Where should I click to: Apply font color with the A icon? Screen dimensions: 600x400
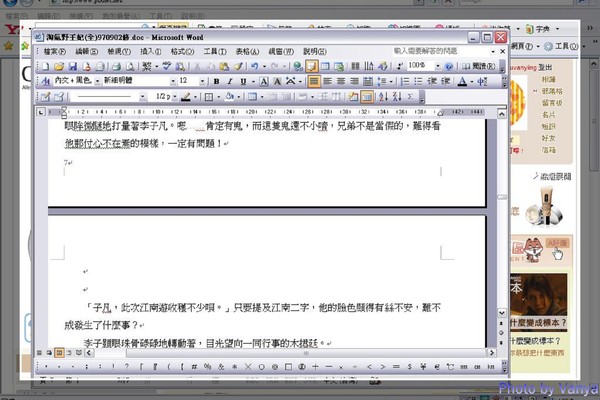click(462, 81)
